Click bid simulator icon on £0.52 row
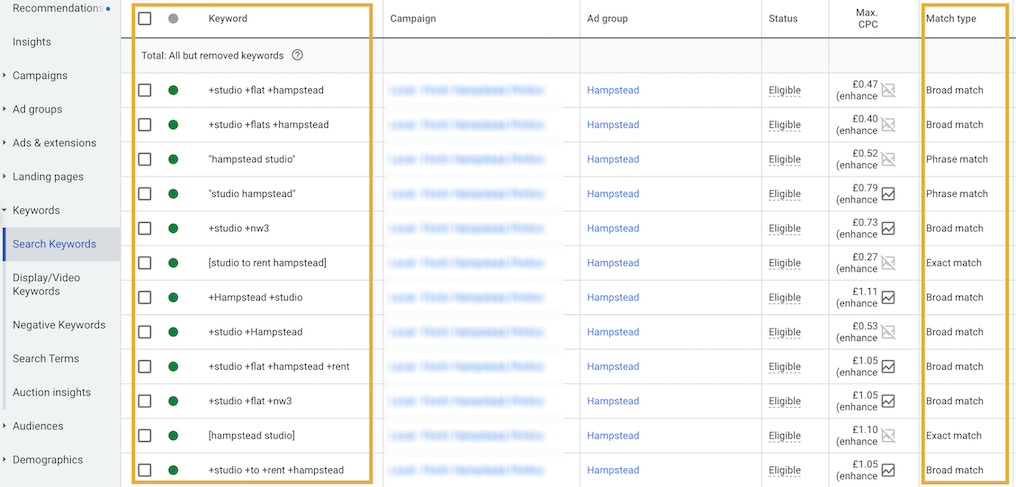 click(888, 159)
